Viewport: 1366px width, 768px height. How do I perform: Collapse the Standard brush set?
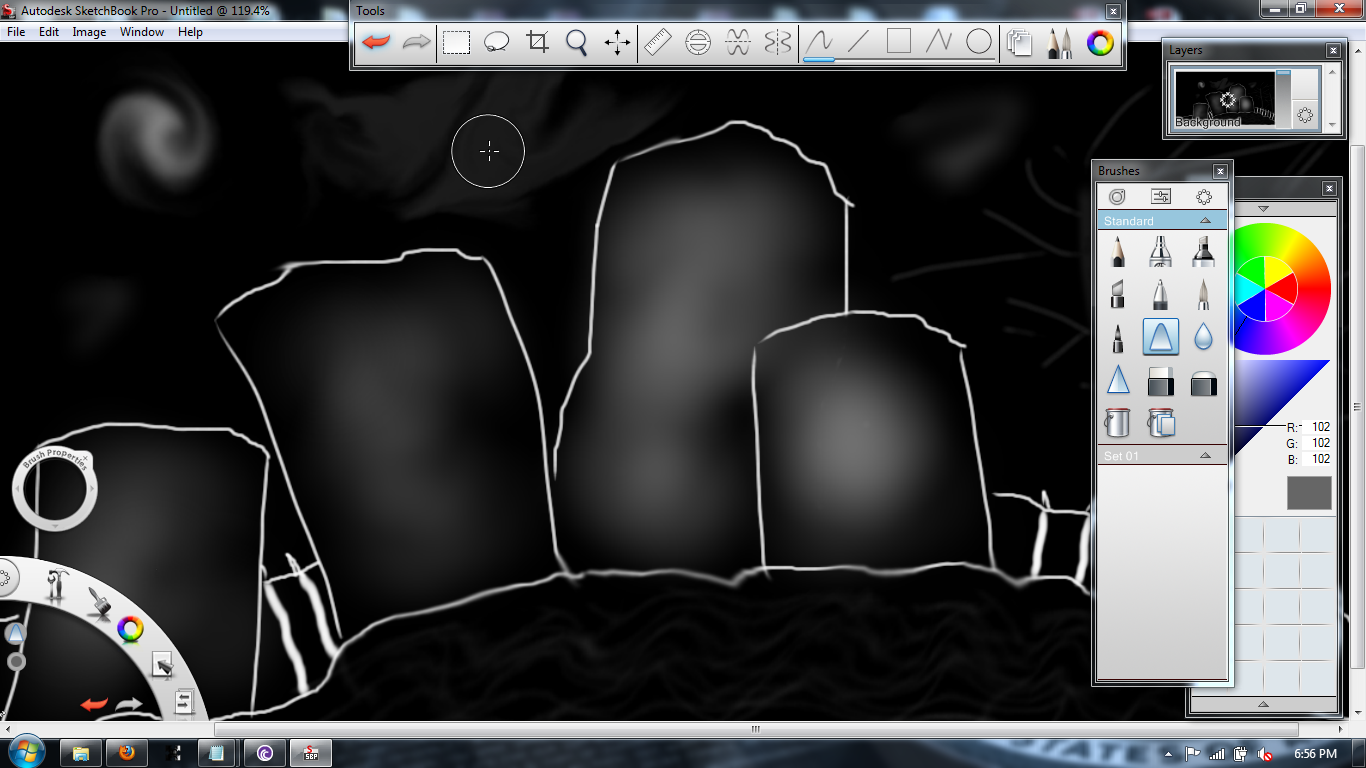1205,221
